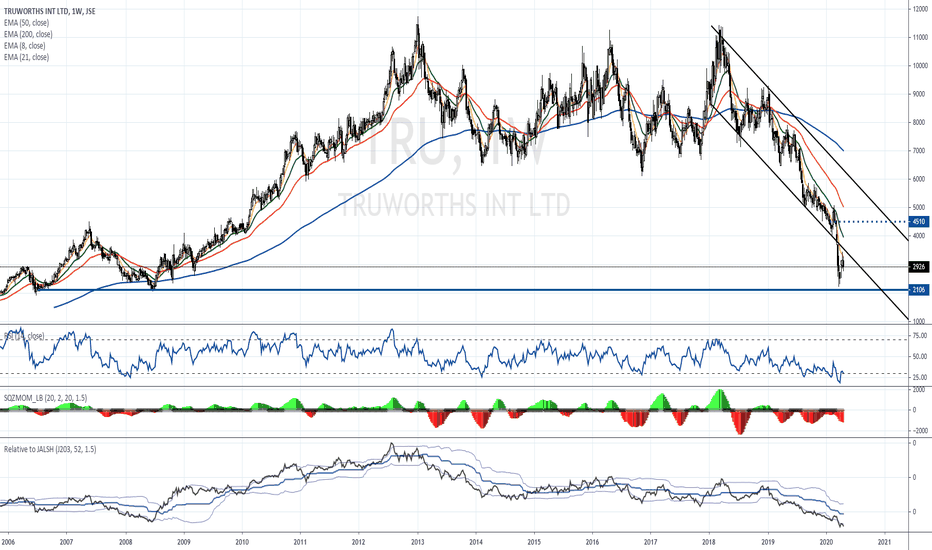Select the EMA (8, close) legend entry
932x550 pixels.
[x=25, y=46]
